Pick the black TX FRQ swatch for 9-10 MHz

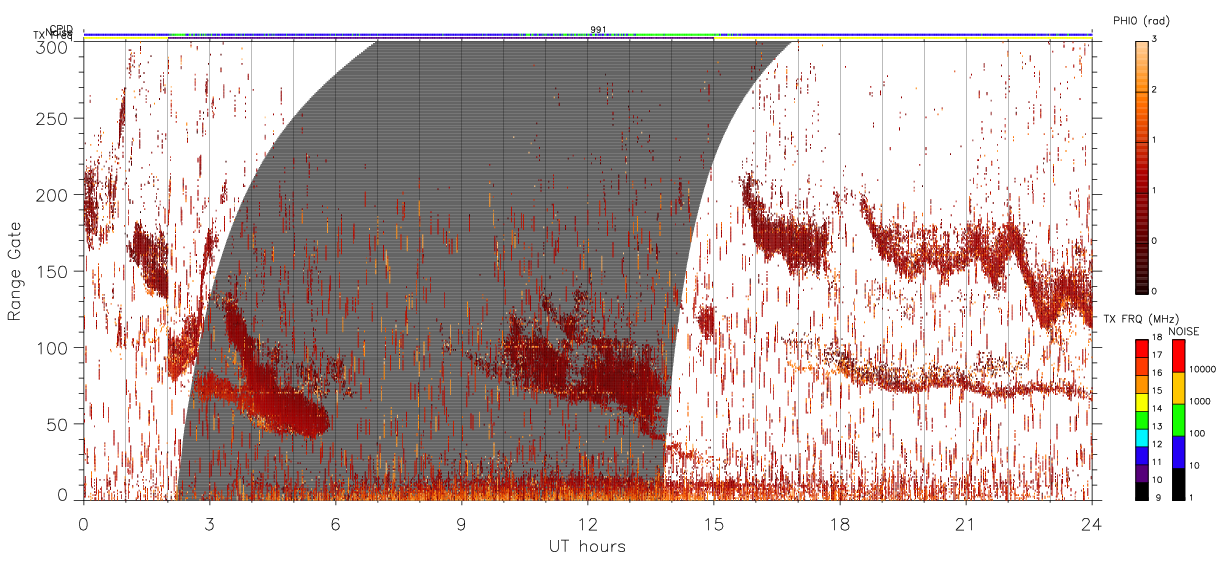[1142, 490]
